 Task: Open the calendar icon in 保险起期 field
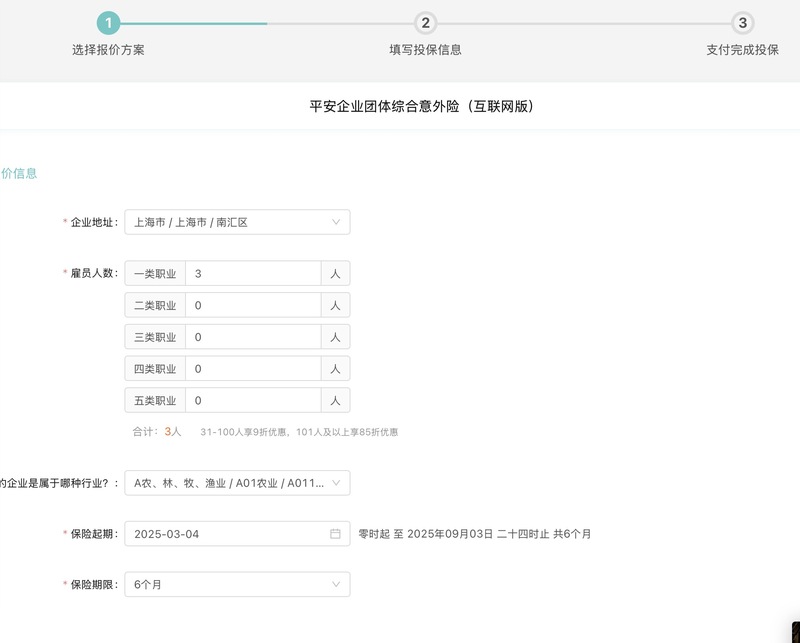[335, 534]
